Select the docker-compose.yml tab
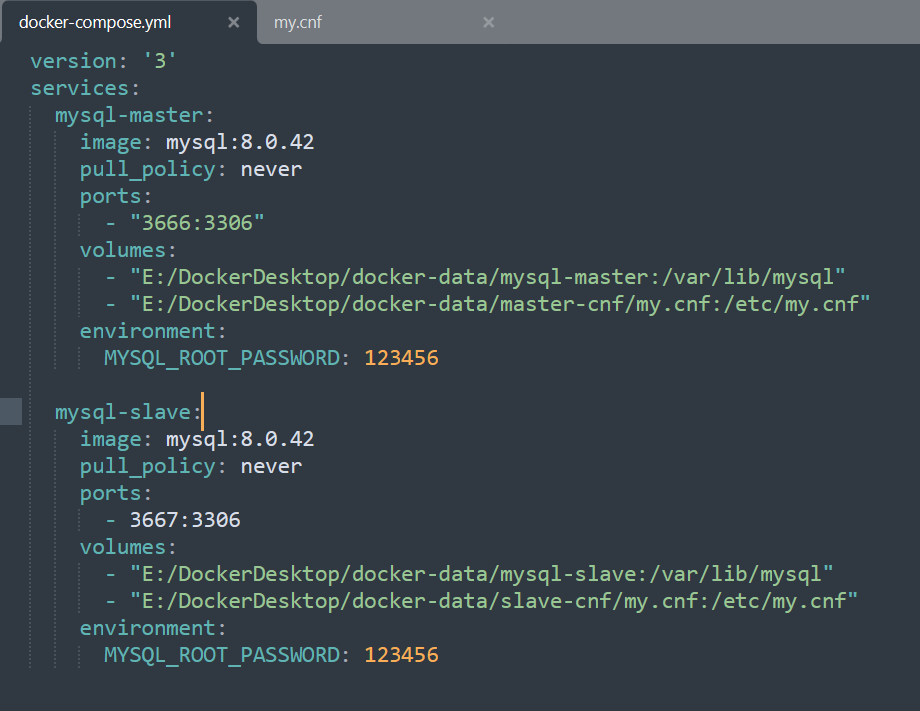This screenshot has height=711, width=920. (x=95, y=21)
